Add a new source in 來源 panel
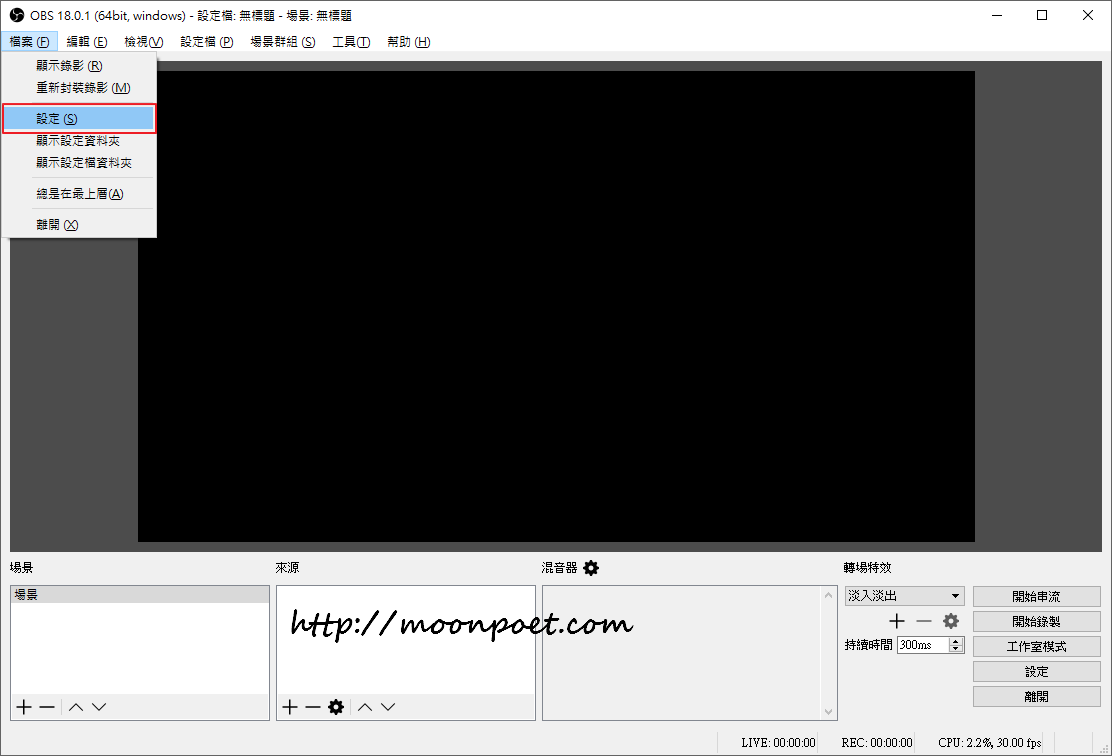The width and height of the screenshot is (1112, 756). [290, 707]
